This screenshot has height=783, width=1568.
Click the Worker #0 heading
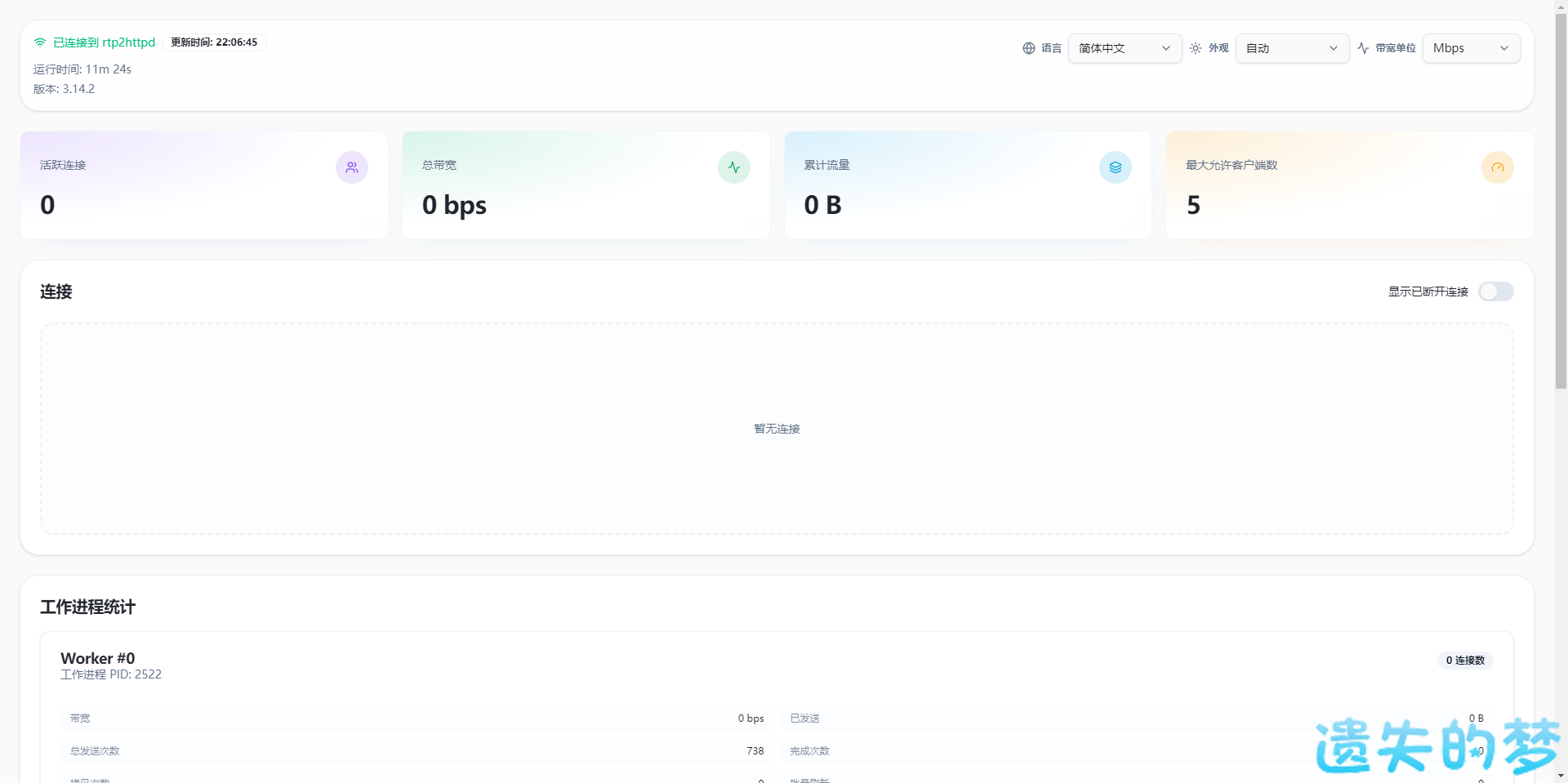click(x=98, y=658)
